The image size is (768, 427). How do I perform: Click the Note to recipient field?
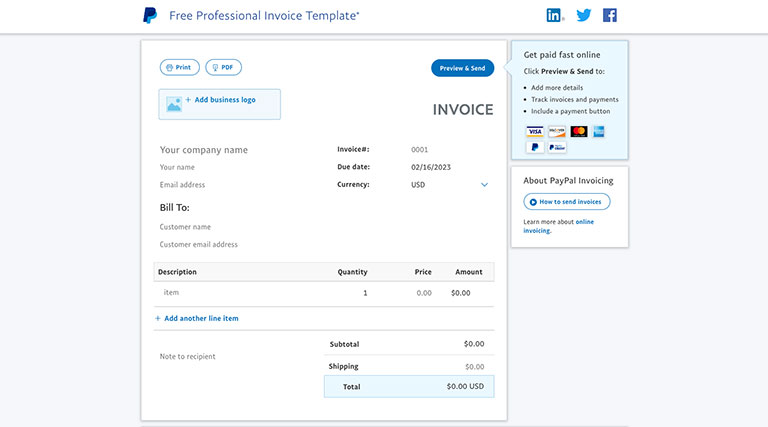tap(188, 356)
